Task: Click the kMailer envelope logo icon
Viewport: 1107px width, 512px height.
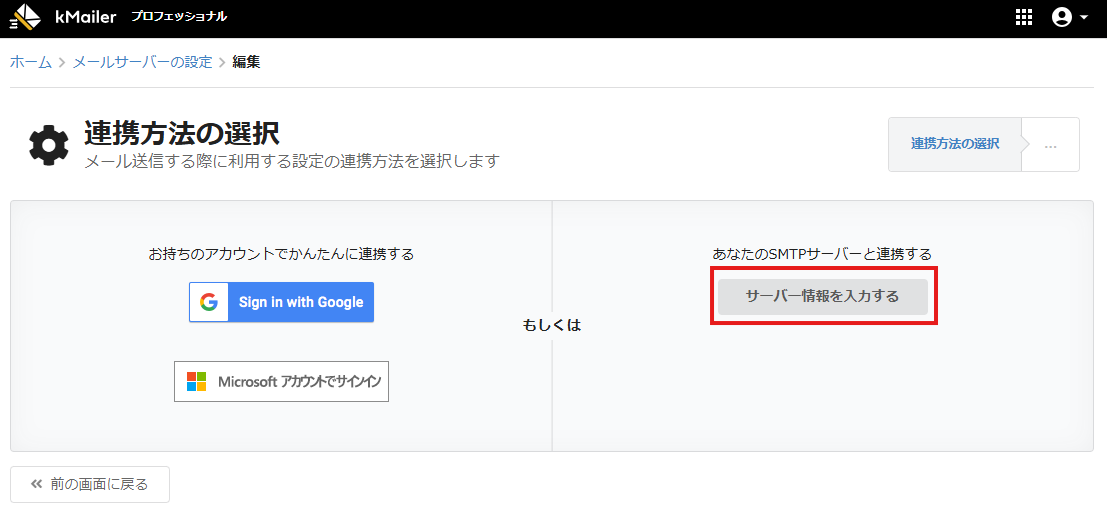Action: (x=26, y=17)
